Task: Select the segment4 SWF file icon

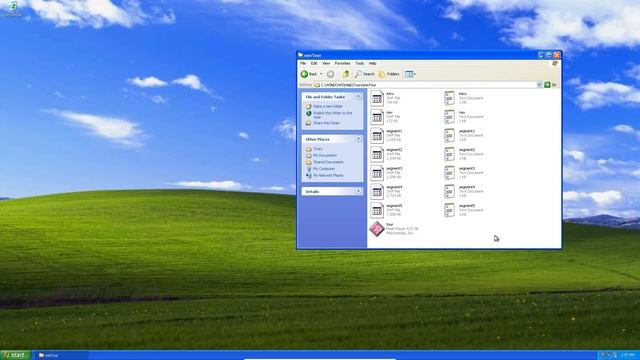Action: tap(377, 191)
